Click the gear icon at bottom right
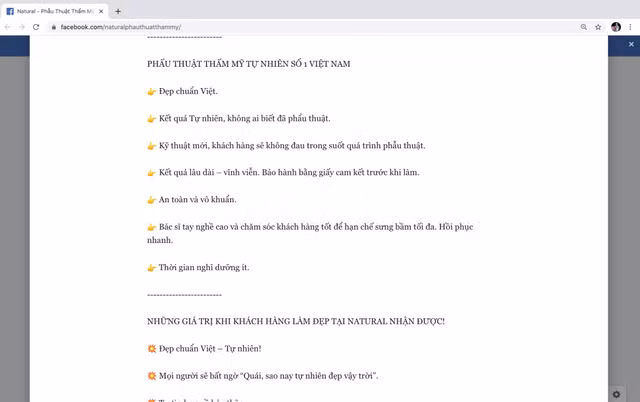This screenshot has height=402, width=640. click(617, 394)
